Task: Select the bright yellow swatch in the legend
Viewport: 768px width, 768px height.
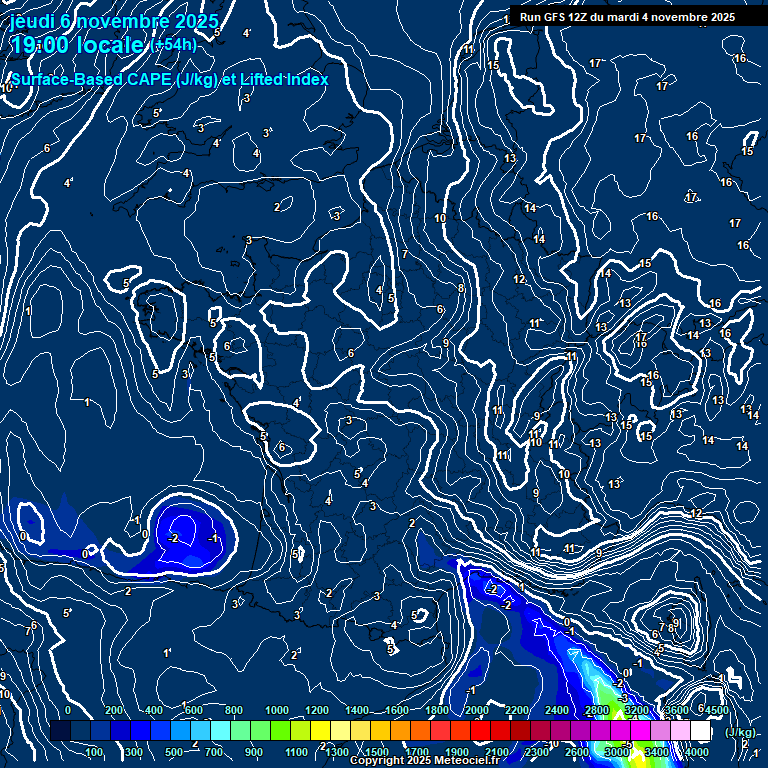Action: [x=320, y=730]
